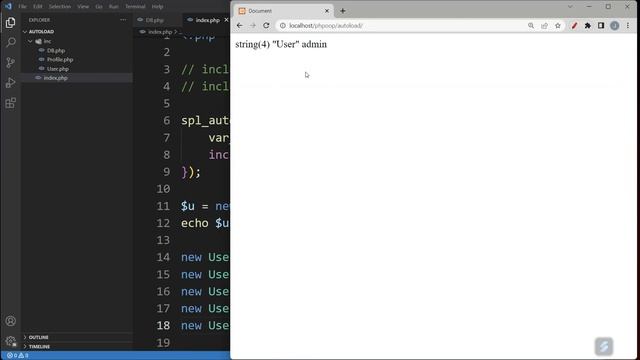
Task: Open the Search view in activity bar
Action: point(11,42)
